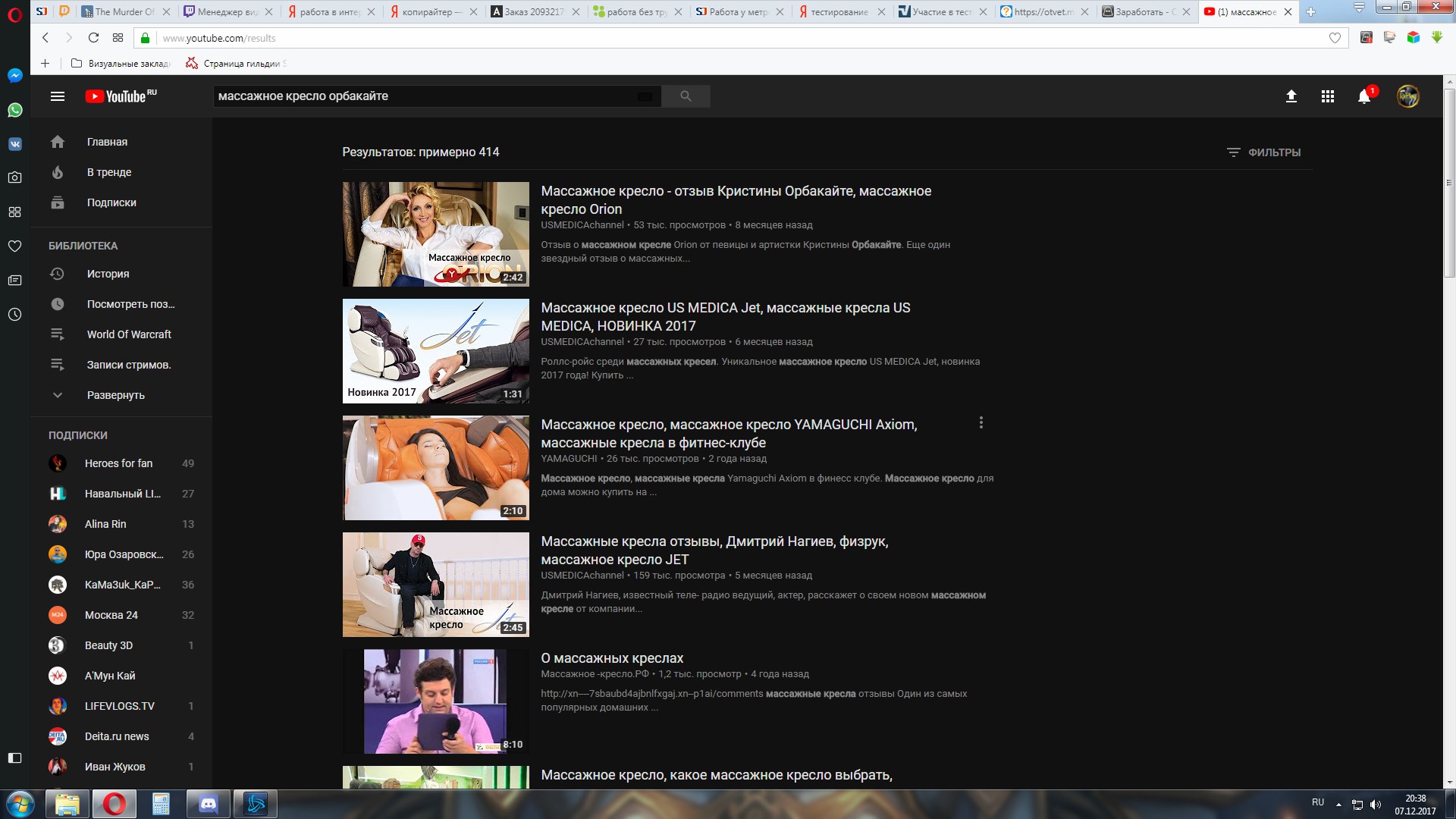Image resolution: width=1456 pixels, height=819 pixels.
Task: Open Opera sidebar personal news icon
Action: [x=14, y=280]
